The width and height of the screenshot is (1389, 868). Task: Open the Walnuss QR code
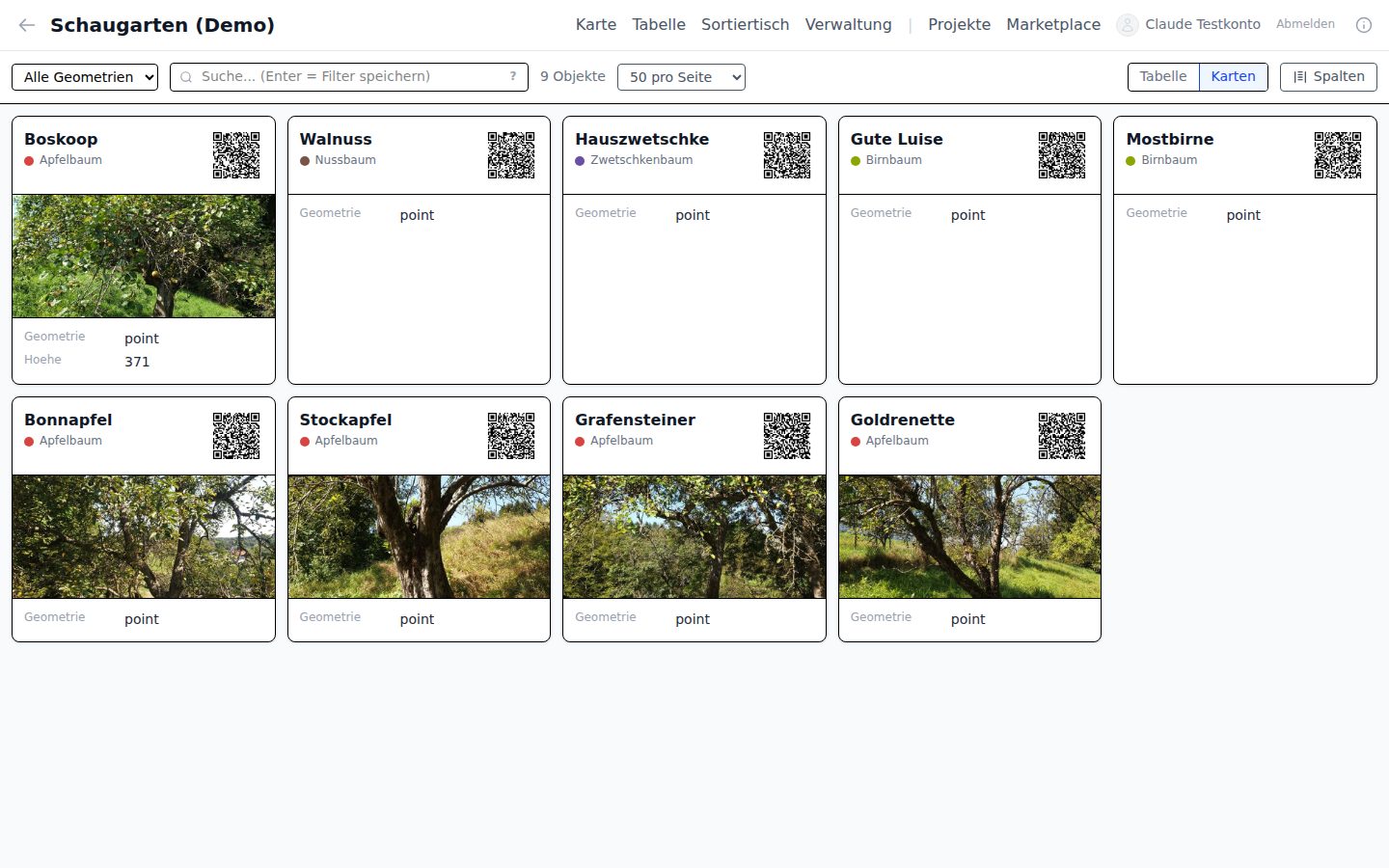coord(511,155)
